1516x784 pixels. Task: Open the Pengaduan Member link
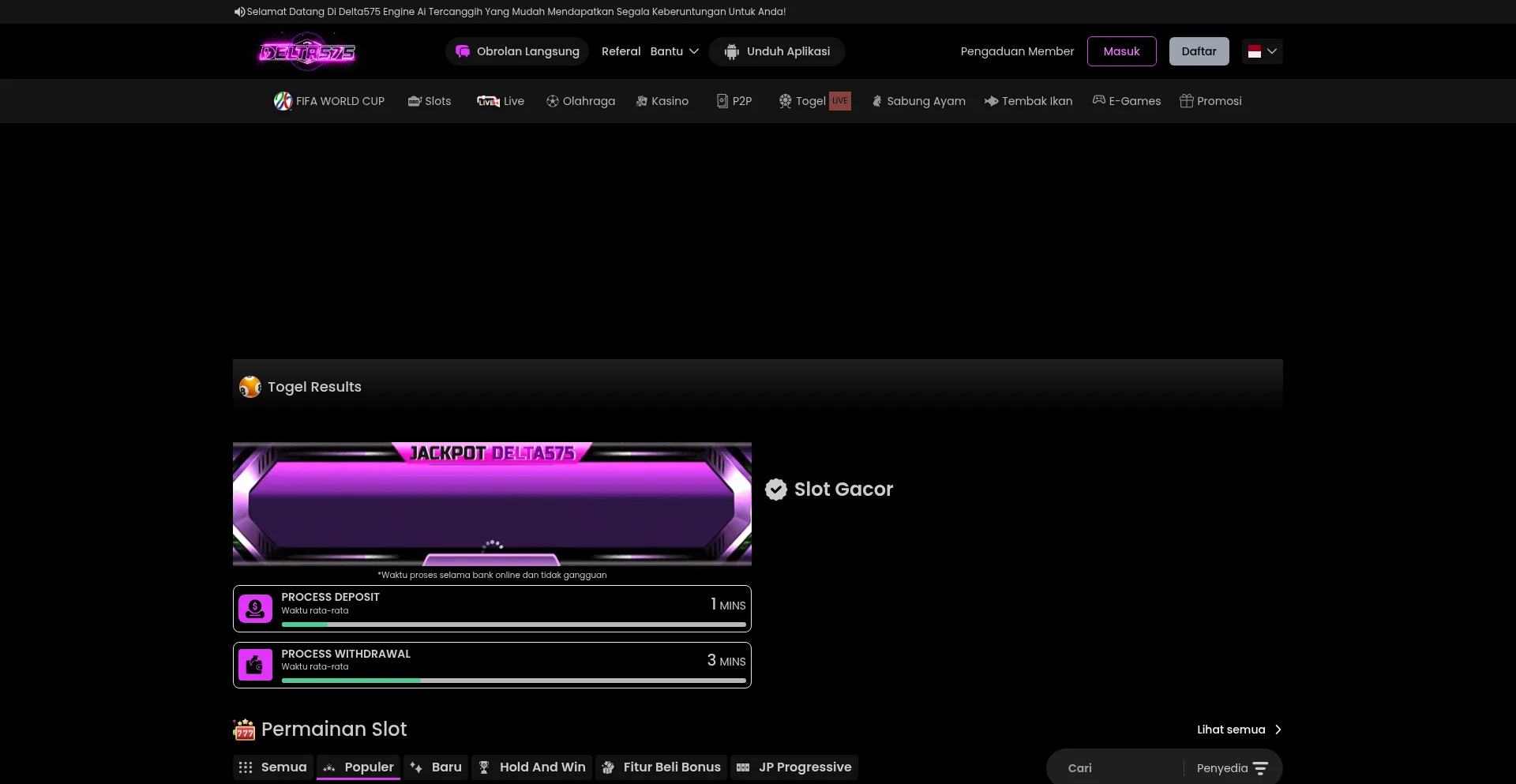coord(1017,51)
